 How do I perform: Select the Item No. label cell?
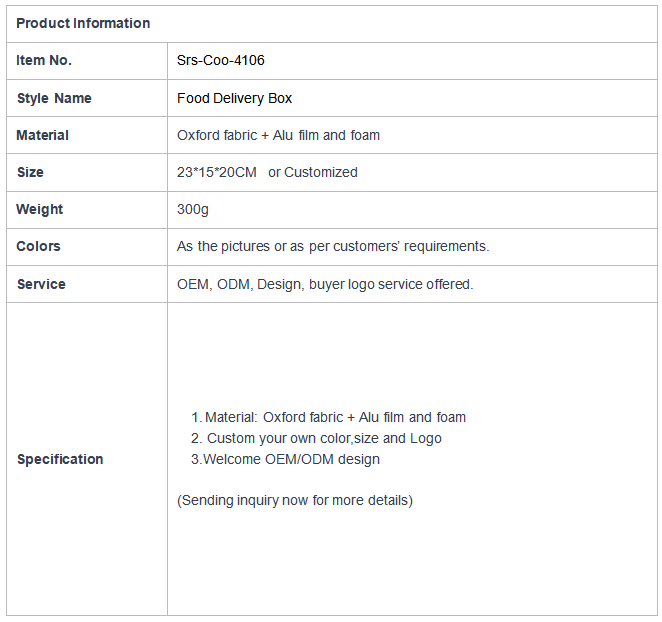click(x=87, y=61)
